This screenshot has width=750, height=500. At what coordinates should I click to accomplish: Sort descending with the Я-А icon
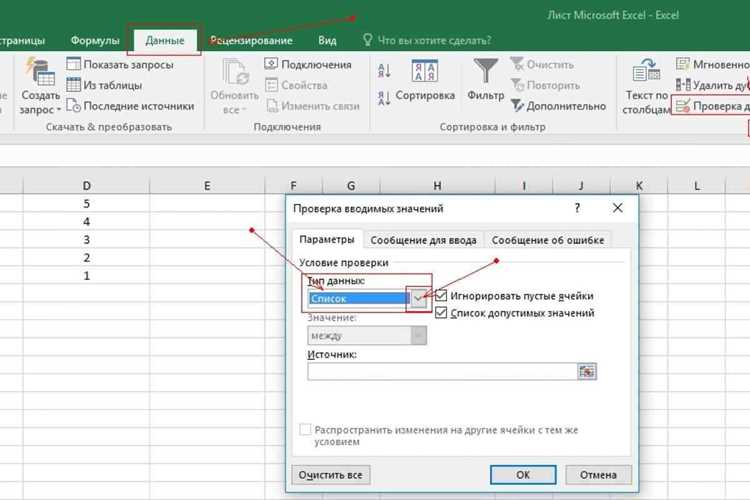(384, 98)
